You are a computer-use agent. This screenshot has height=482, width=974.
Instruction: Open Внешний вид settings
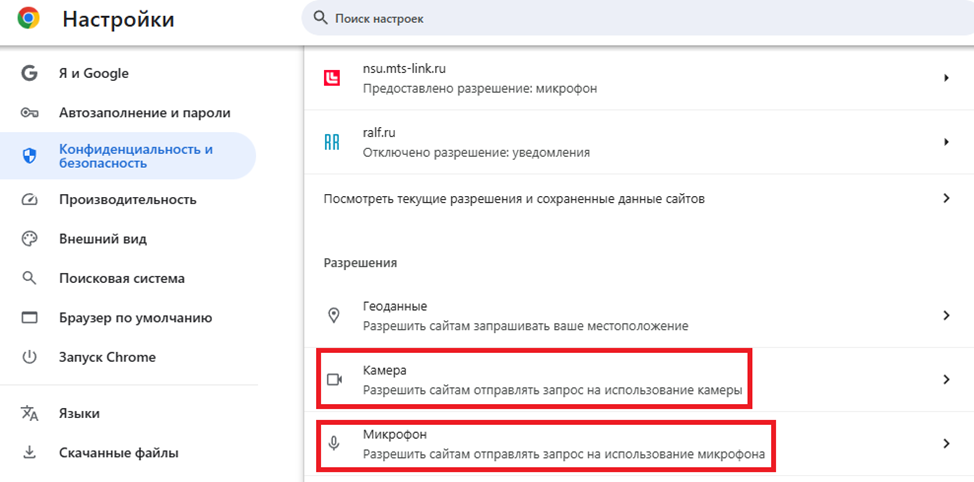102,239
